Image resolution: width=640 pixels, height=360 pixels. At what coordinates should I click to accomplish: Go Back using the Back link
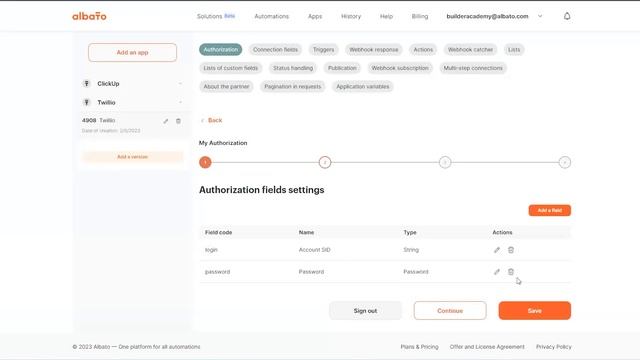[x=211, y=120]
